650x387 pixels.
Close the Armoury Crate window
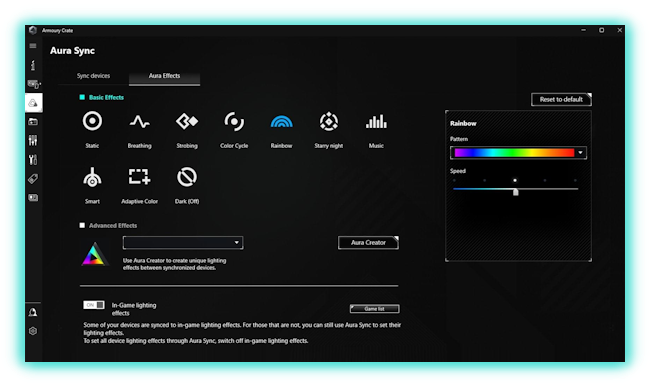(620, 30)
